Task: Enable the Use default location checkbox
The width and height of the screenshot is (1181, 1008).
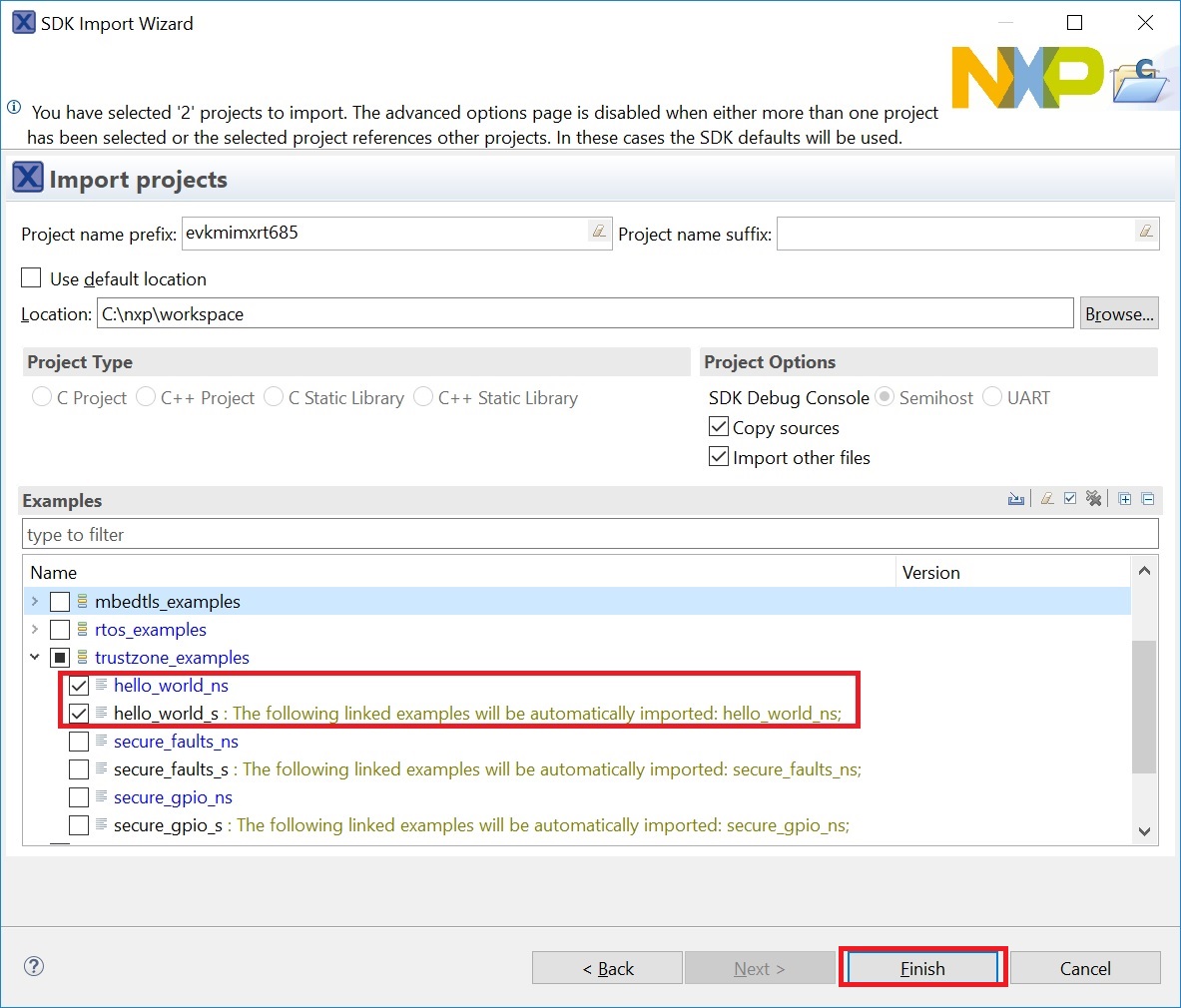Action: (x=32, y=278)
